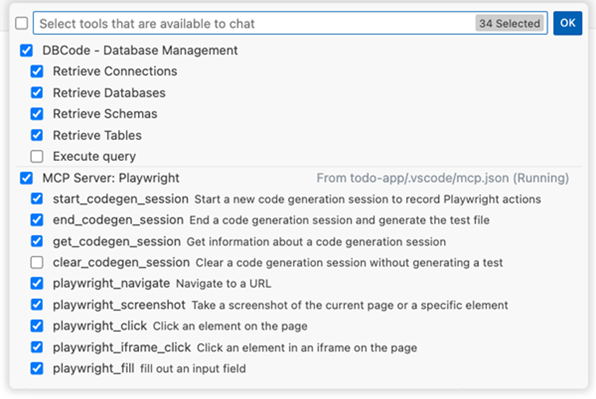
Task: Select the 'playwright_navigate' tool name
Action: click(x=111, y=283)
